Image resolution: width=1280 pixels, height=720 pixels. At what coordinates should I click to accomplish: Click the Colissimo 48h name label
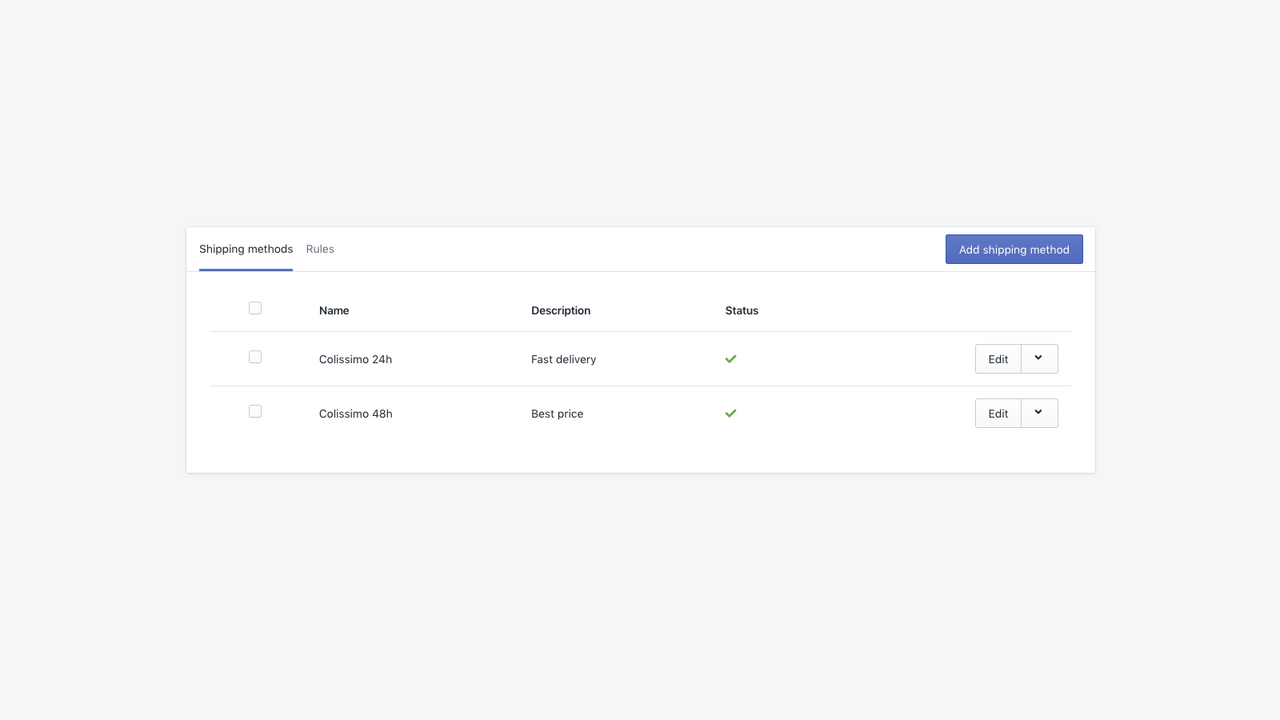coord(355,412)
